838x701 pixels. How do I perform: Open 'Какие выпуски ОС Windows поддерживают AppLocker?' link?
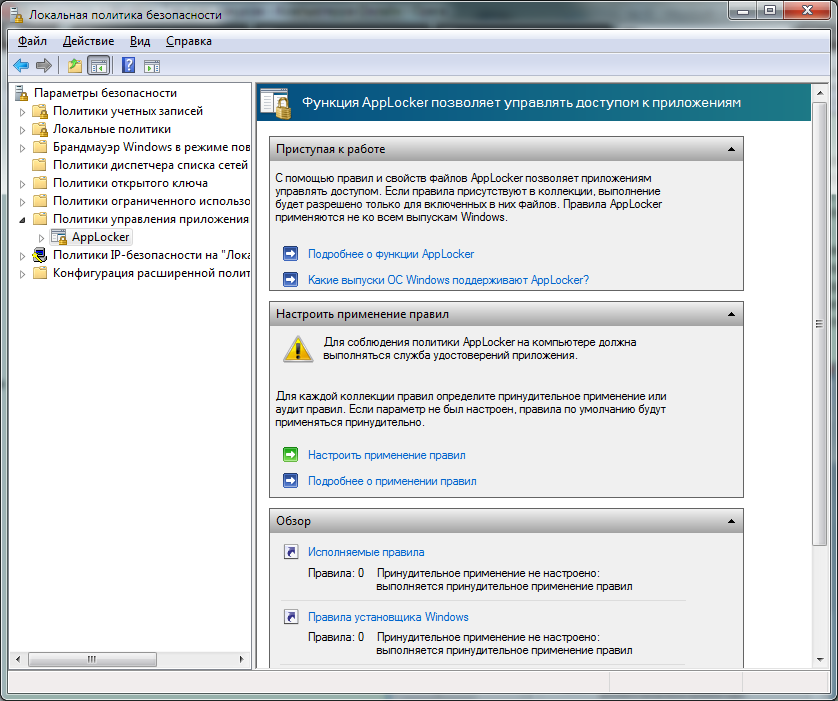click(x=448, y=279)
